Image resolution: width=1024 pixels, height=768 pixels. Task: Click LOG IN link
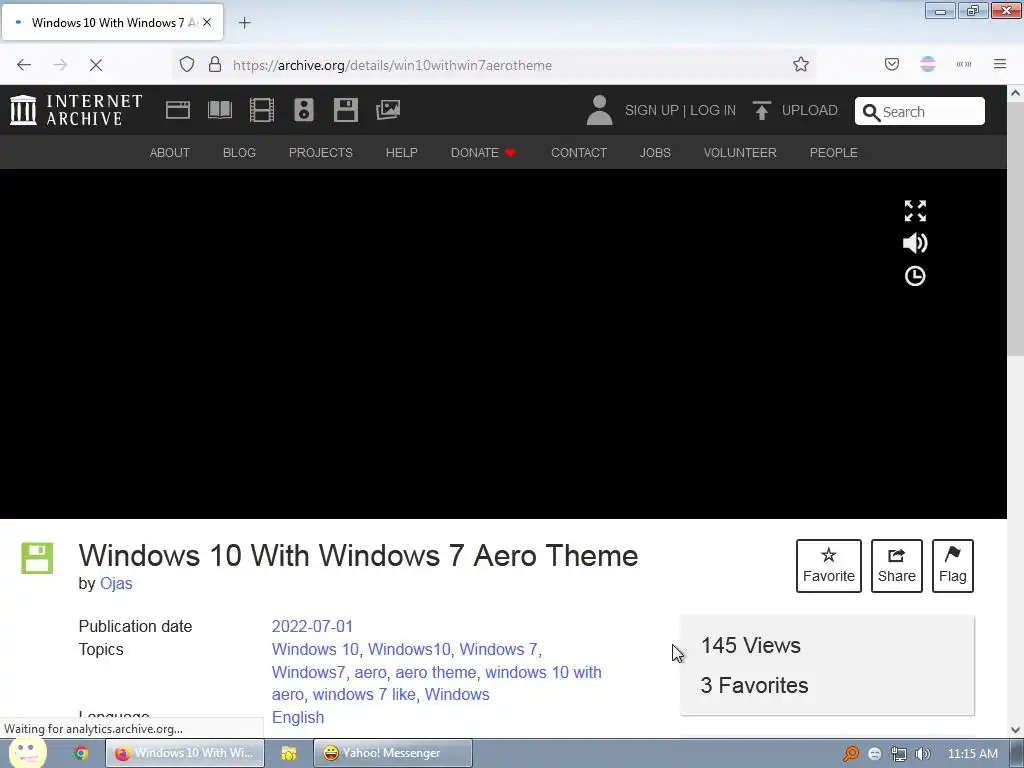pyautogui.click(x=713, y=110)
